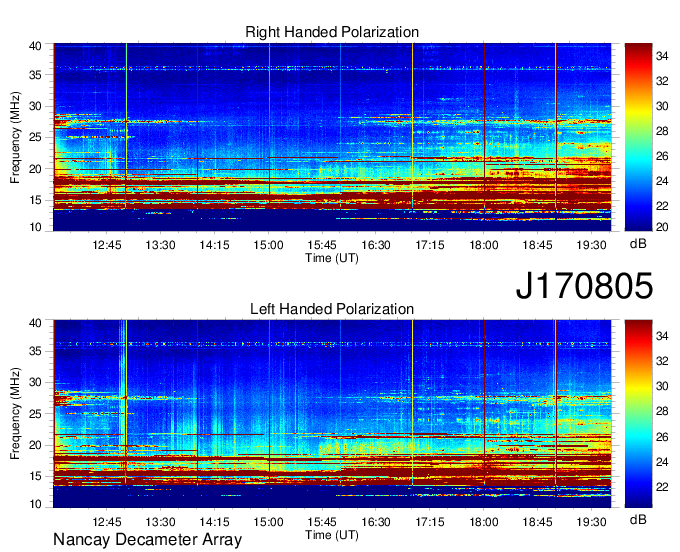
Task: Click "19:30" time tick of Left Handed plot
Action: [592, 522]
